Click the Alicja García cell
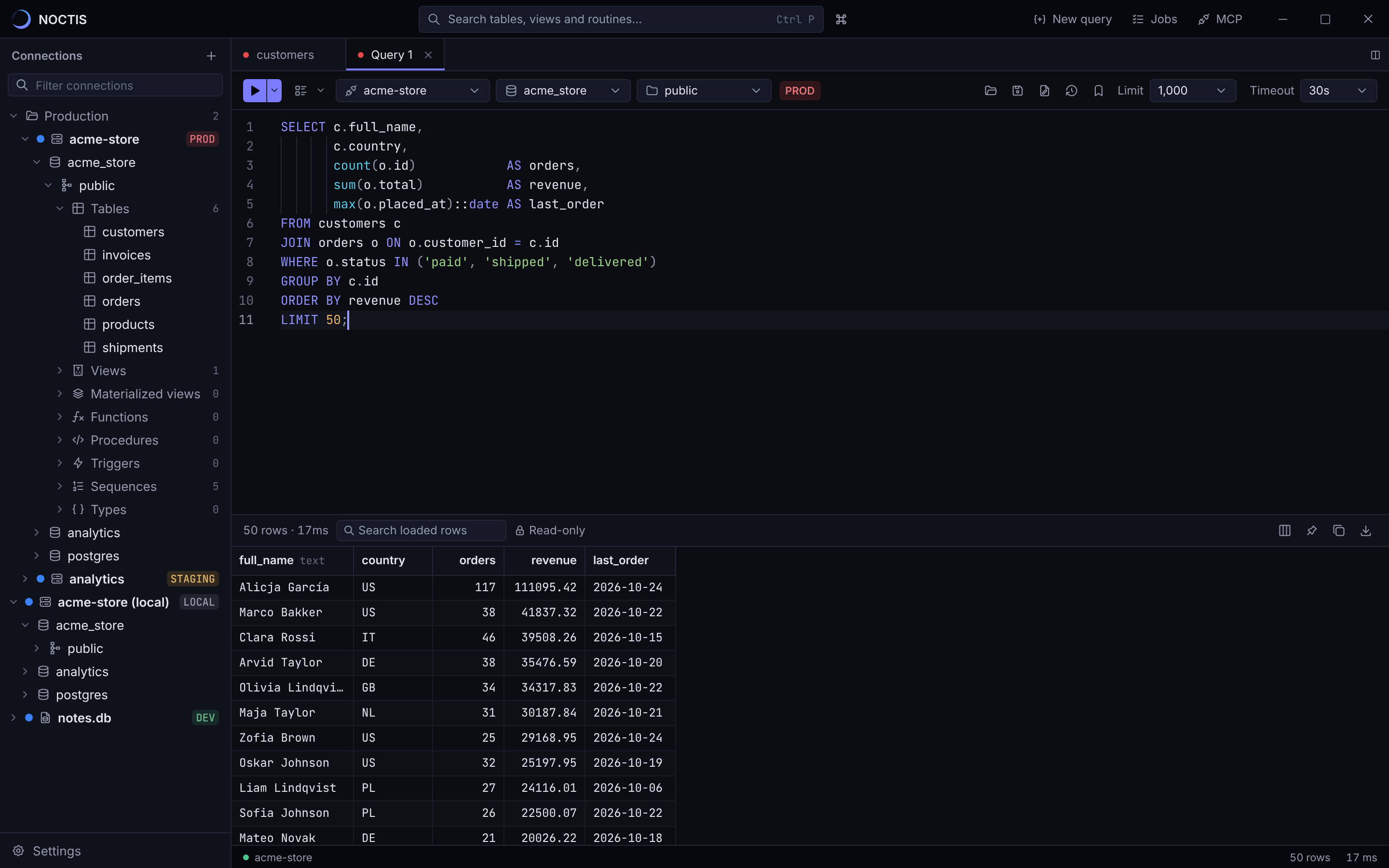Screen dimensions: 1389x868 pos(292,587)
